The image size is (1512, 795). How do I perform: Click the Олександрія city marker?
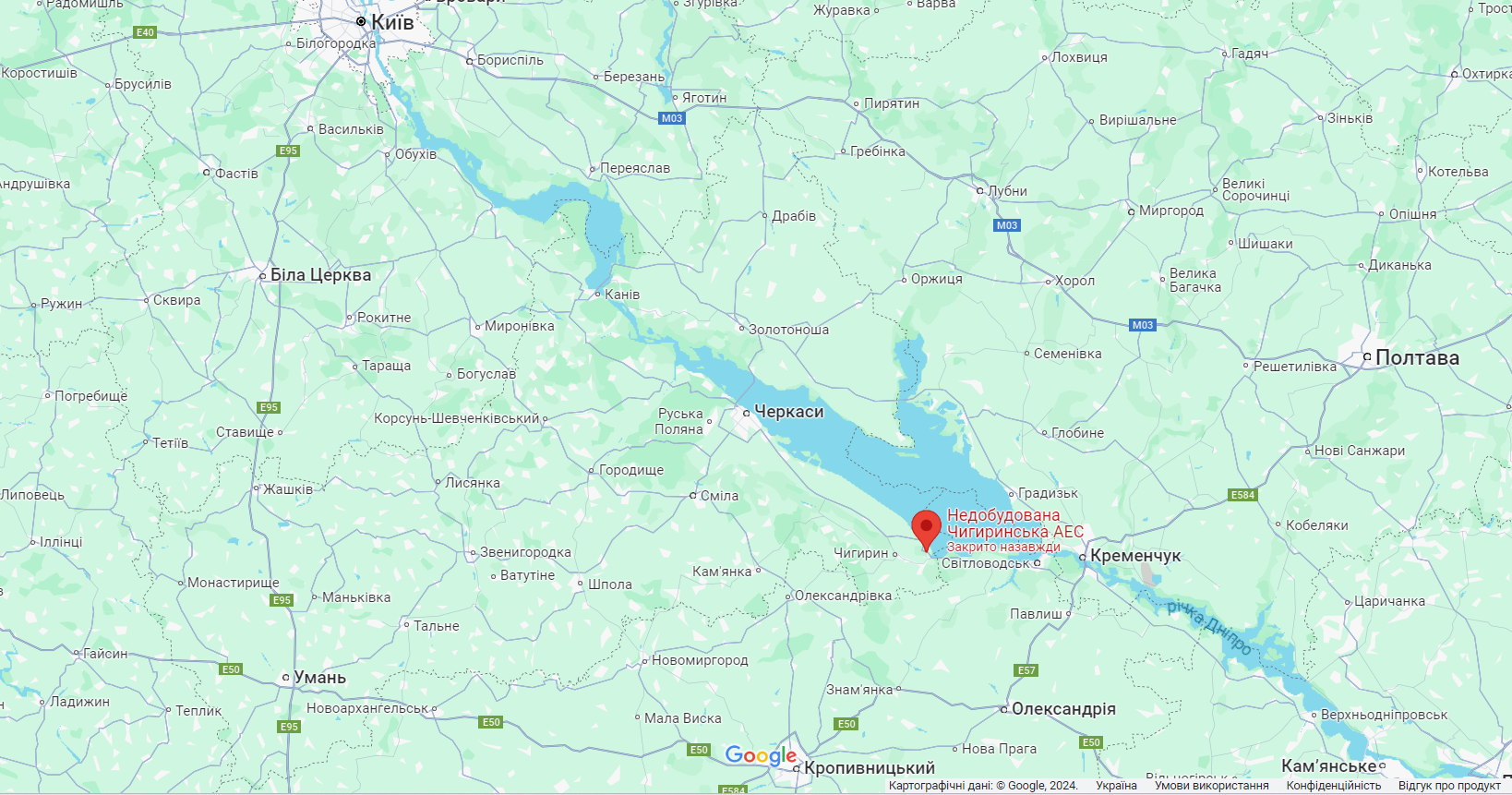click(1004, 709)
